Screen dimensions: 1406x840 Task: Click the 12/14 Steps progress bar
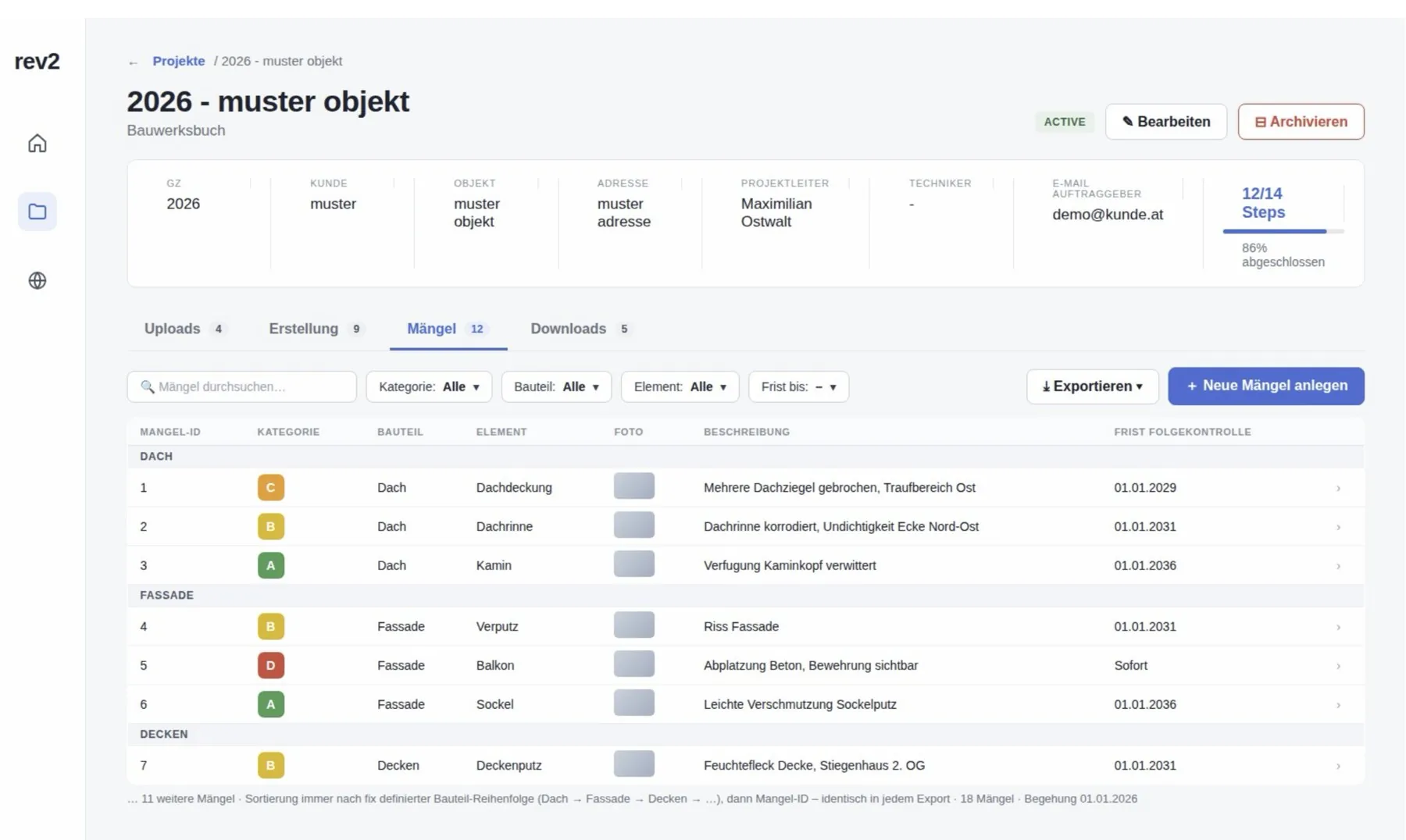pyautogui.click(x=1283, y=232)
